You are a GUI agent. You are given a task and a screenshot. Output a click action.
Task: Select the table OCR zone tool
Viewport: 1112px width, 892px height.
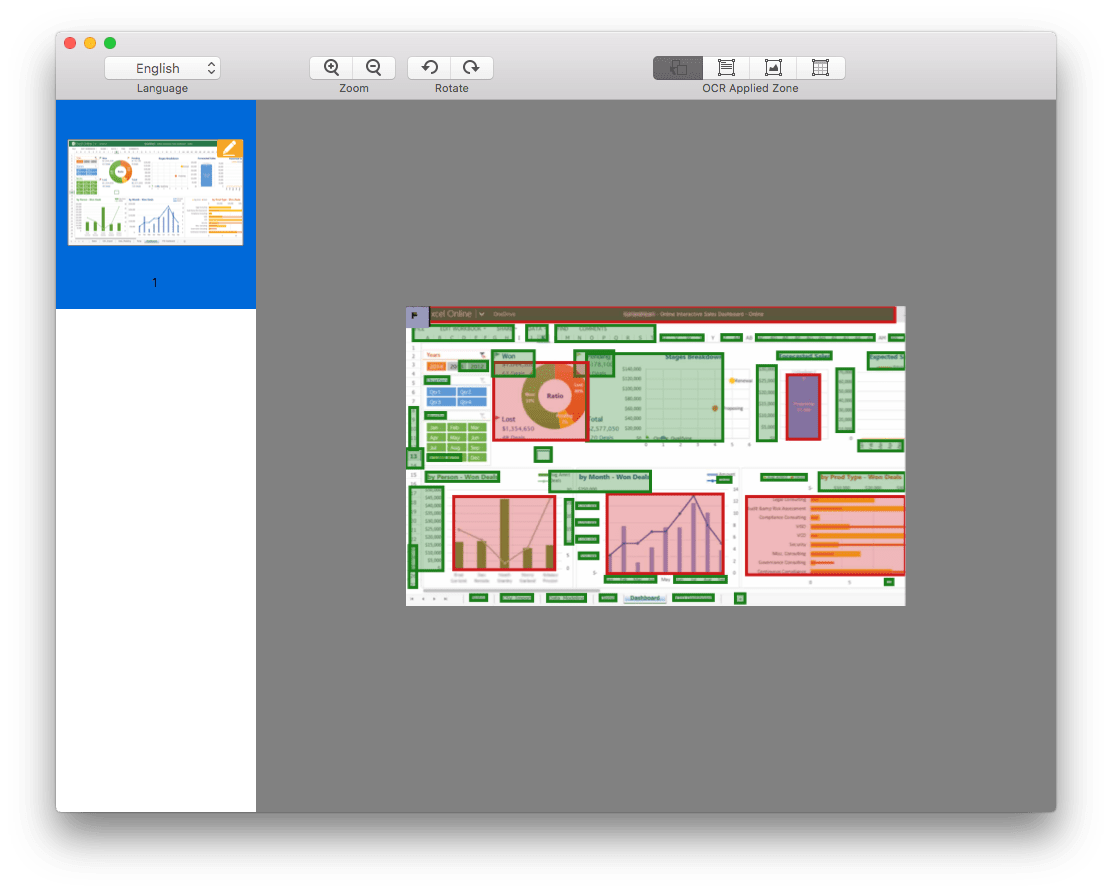point(821,68)
